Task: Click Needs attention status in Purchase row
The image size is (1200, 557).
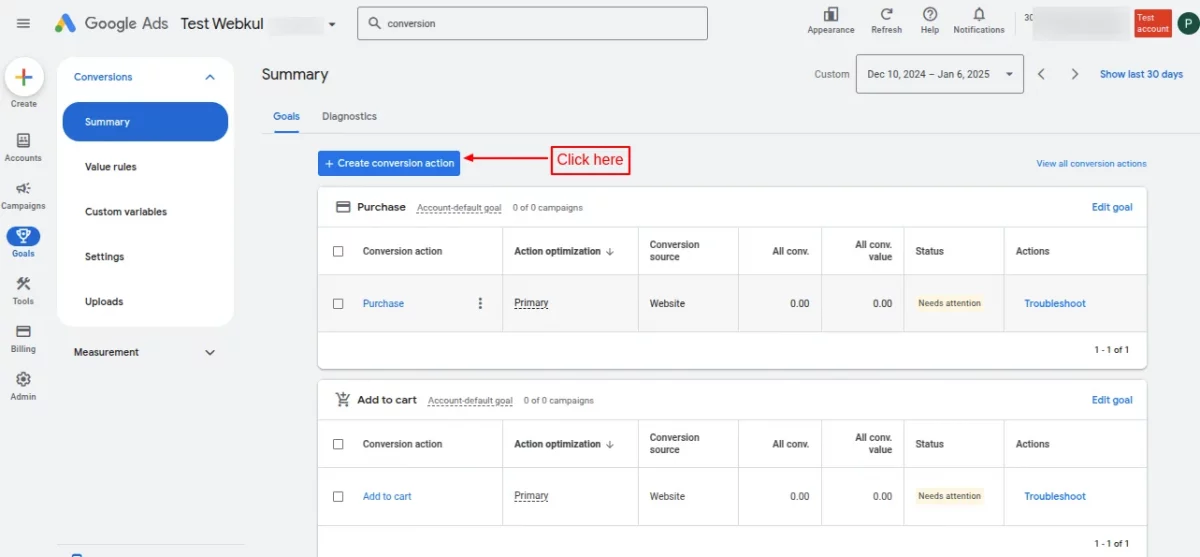Action: [949, 303]
